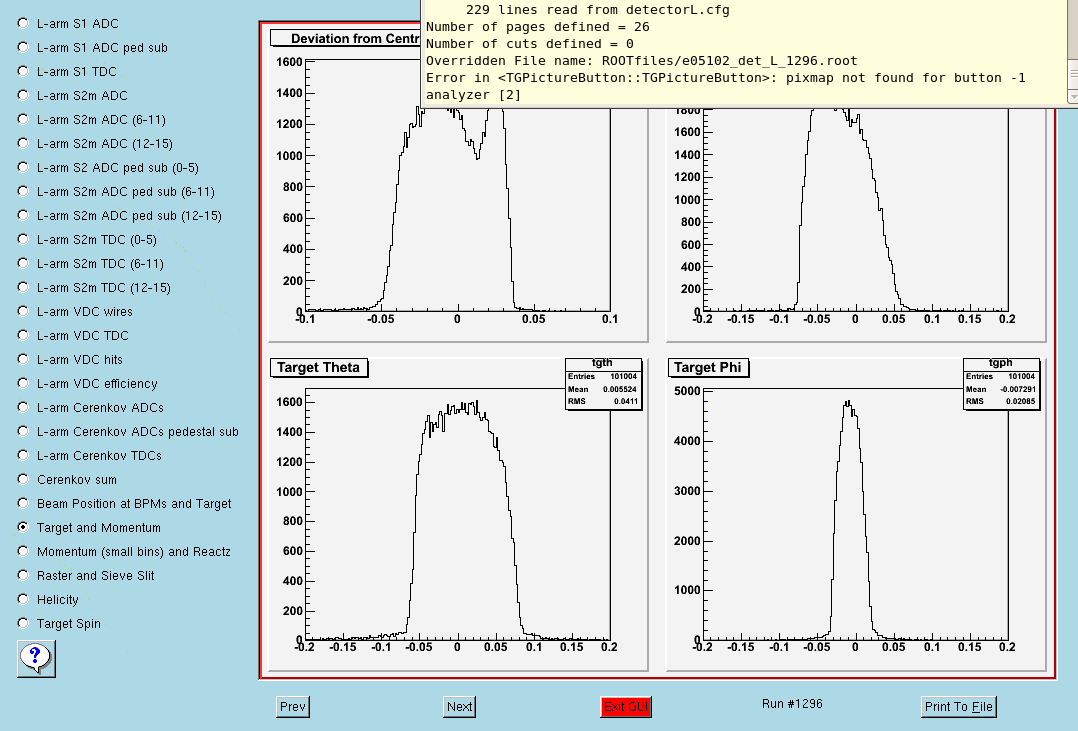The image size is (1078, 731).
Task: Switch to the Helicity page
Action: coord(23,600)
